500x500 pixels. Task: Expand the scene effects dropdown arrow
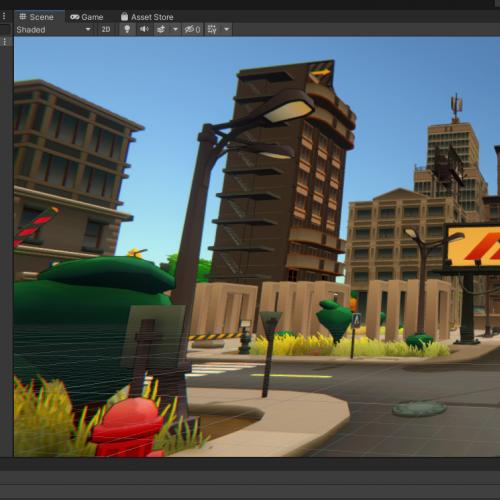(175, 30)
